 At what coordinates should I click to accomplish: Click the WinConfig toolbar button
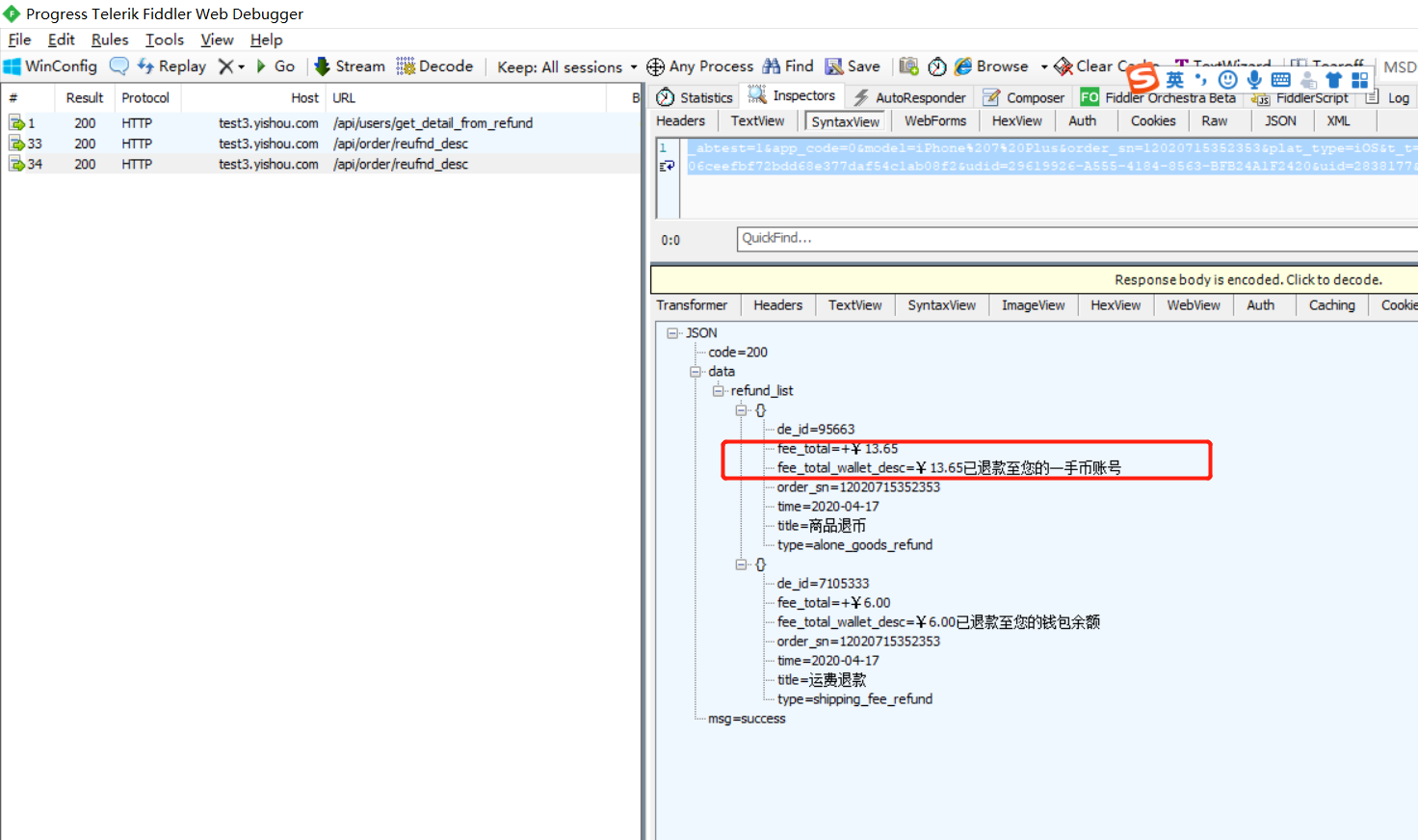pos(50,66)
